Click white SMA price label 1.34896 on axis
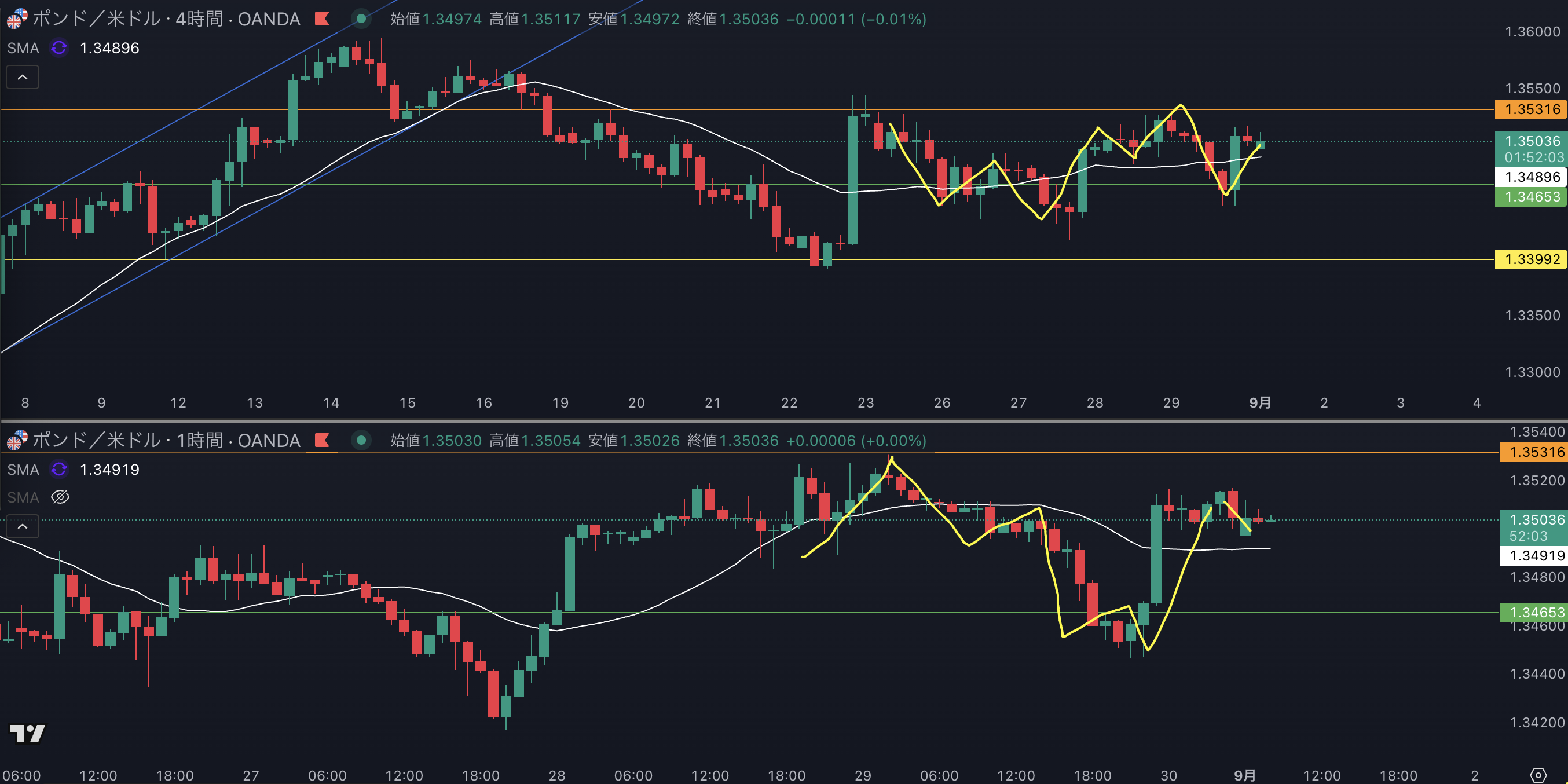Image resolution: width=1568 pixels, height=784 pixels. coord(1530,177)
